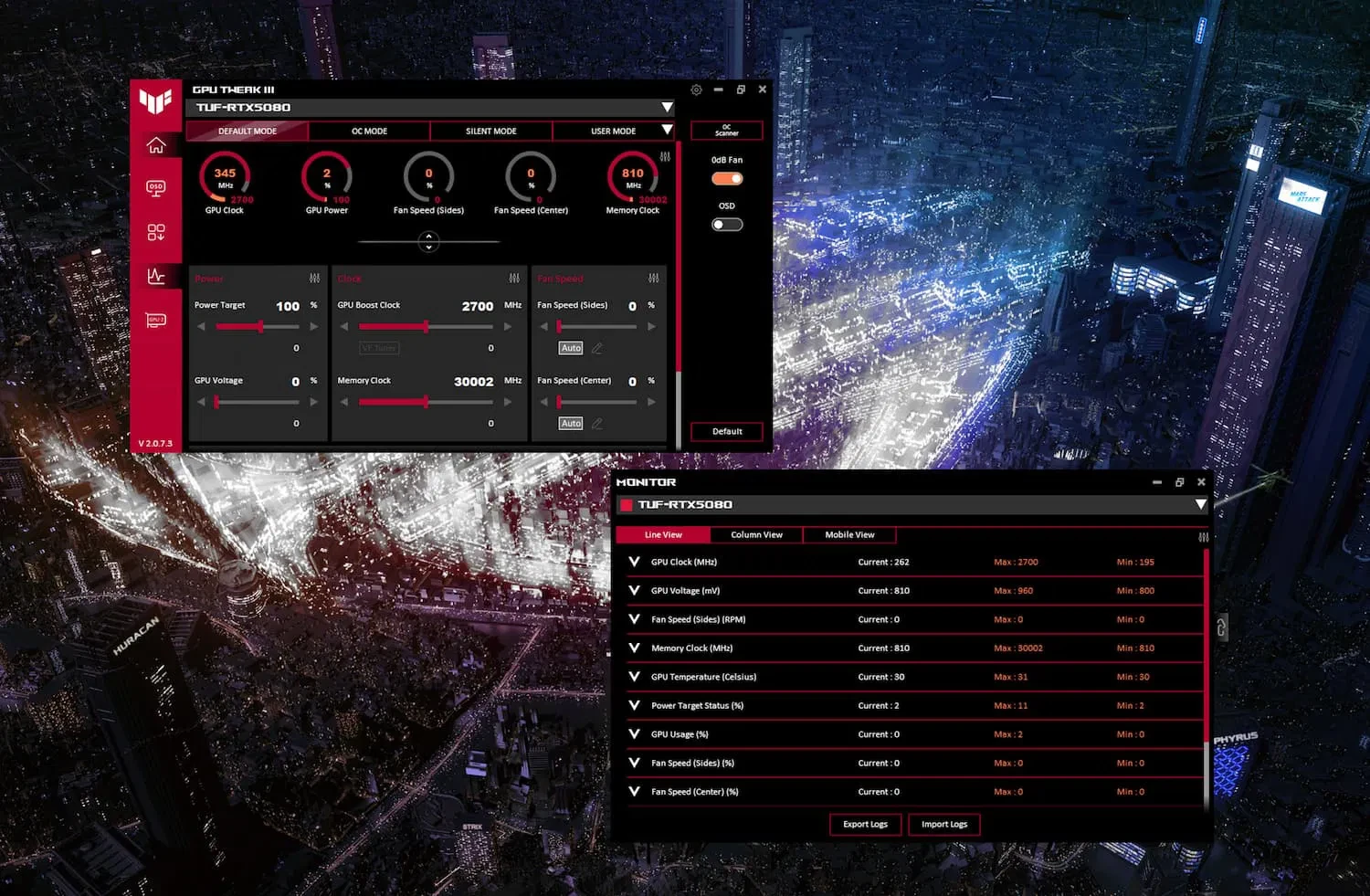Open GPU Tweak settings via the gear icon
This screenshot has height=896, width=1370.
point(696,89)
